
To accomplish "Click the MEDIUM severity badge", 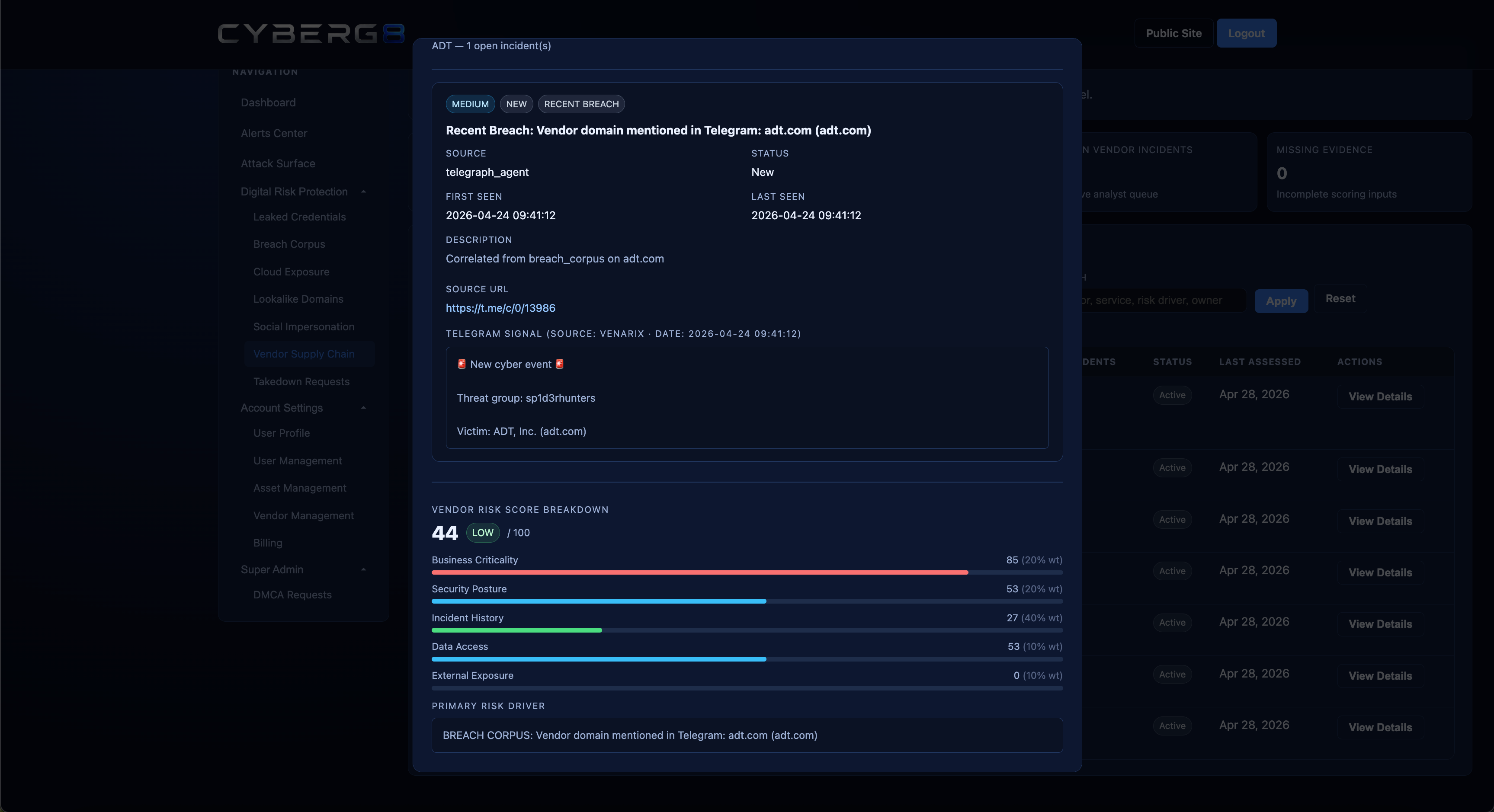I will (x=470, y=104).
